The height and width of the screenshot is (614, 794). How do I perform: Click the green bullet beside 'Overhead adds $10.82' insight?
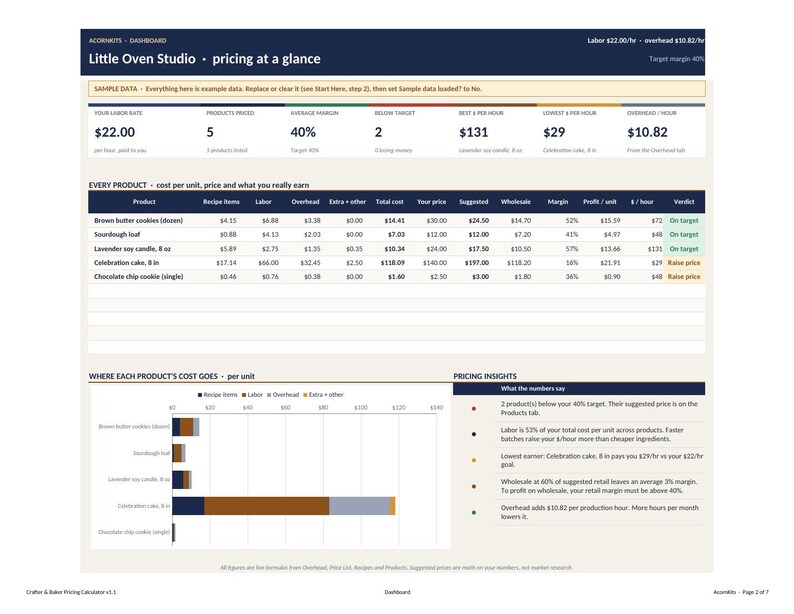473,512
